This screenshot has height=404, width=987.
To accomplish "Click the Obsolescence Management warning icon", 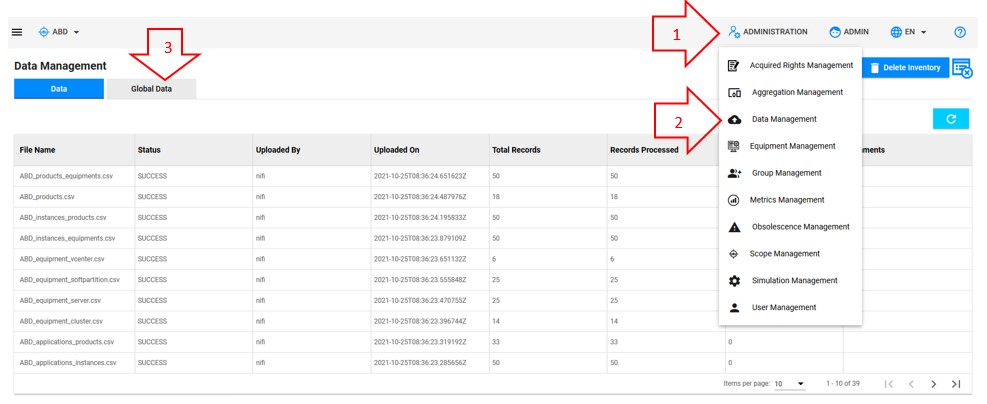I will pyautogui.click(x=734, y=227).
